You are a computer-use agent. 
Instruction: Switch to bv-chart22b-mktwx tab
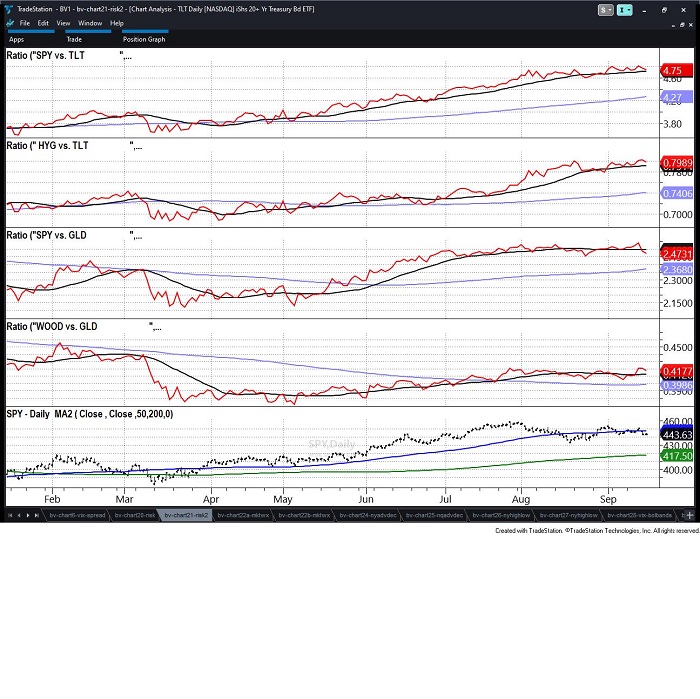(304, 515)
